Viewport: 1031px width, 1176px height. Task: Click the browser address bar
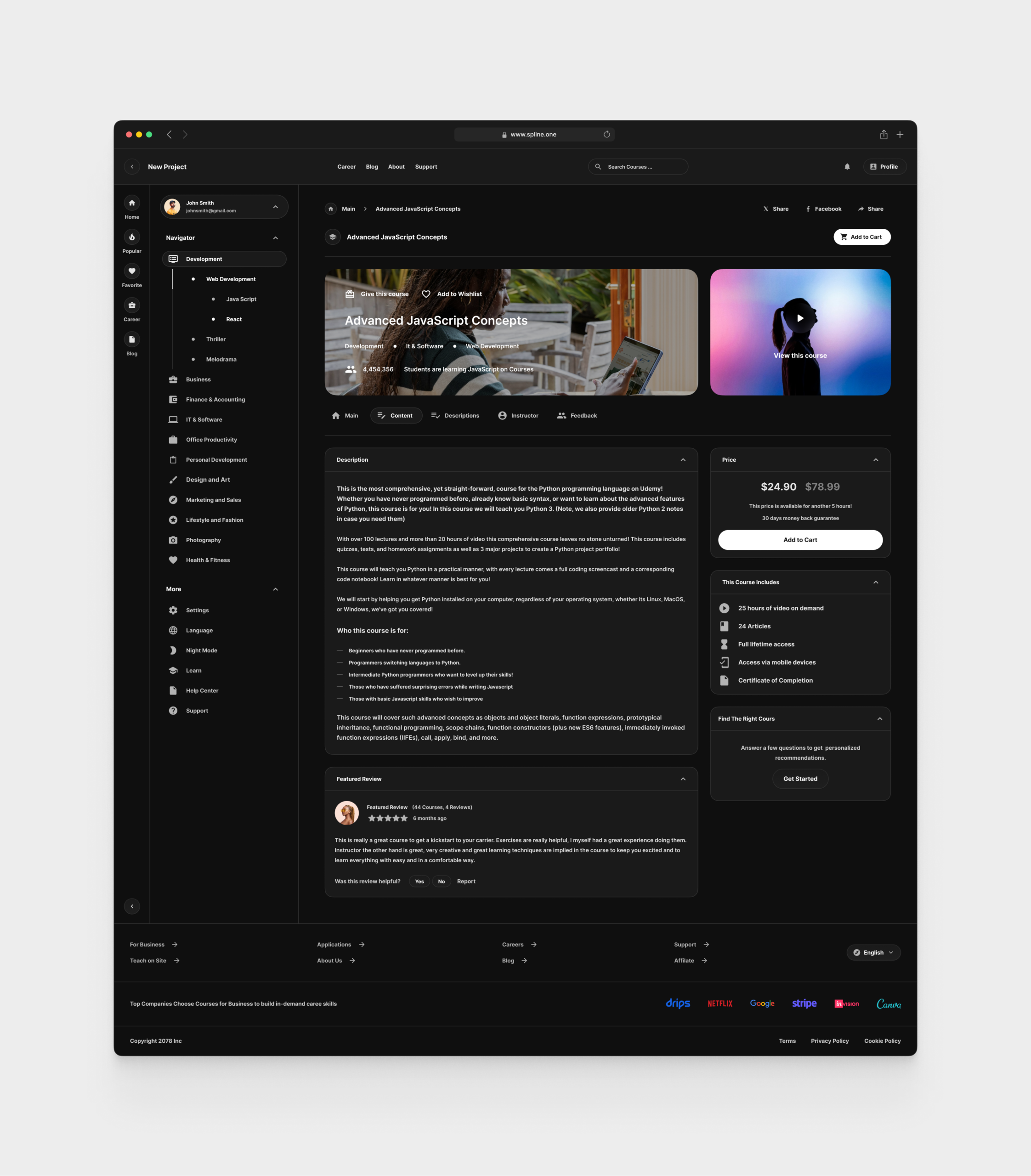[x=534, y=135]
